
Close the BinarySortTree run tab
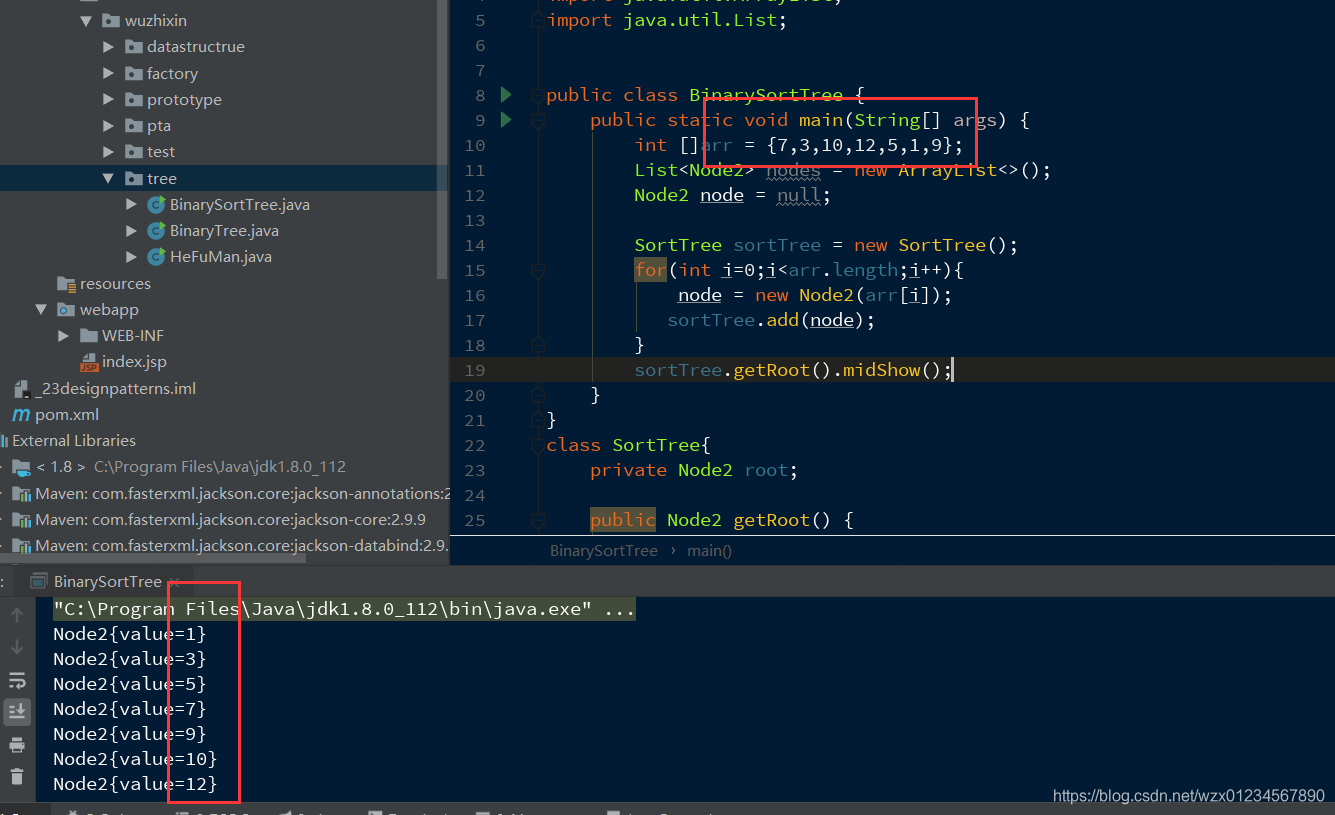click(173, 582)
